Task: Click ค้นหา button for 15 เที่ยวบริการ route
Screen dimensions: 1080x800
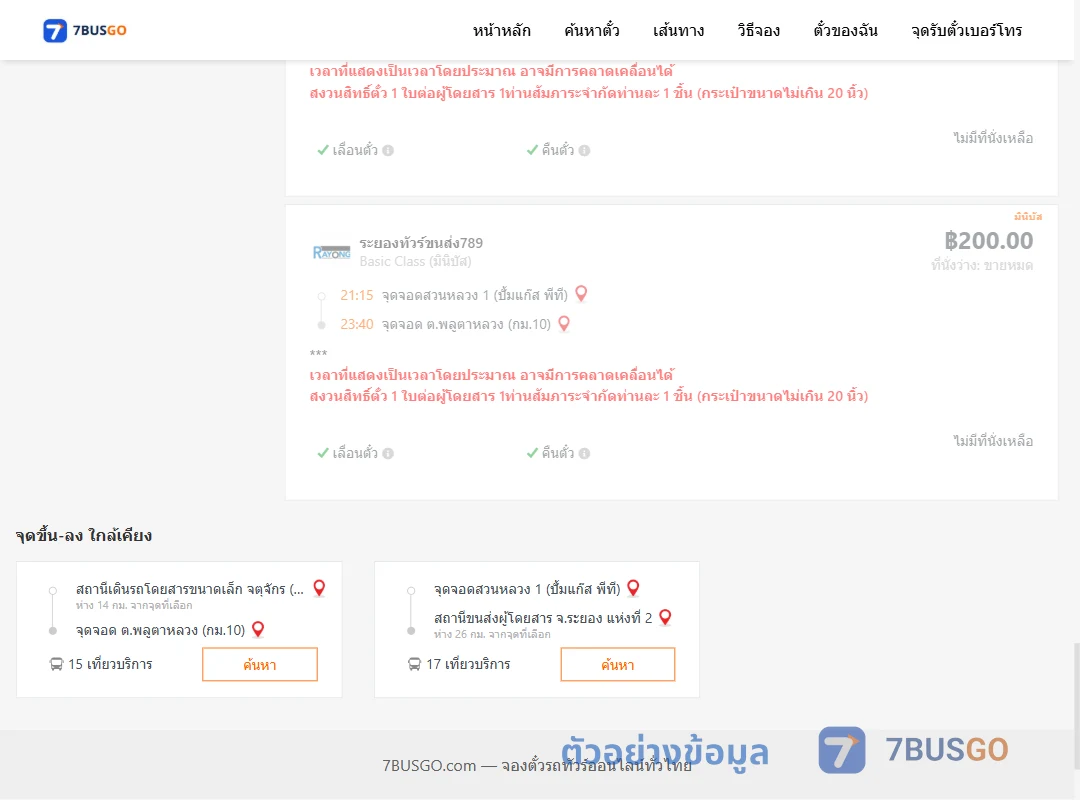Action: pos(260,664)
